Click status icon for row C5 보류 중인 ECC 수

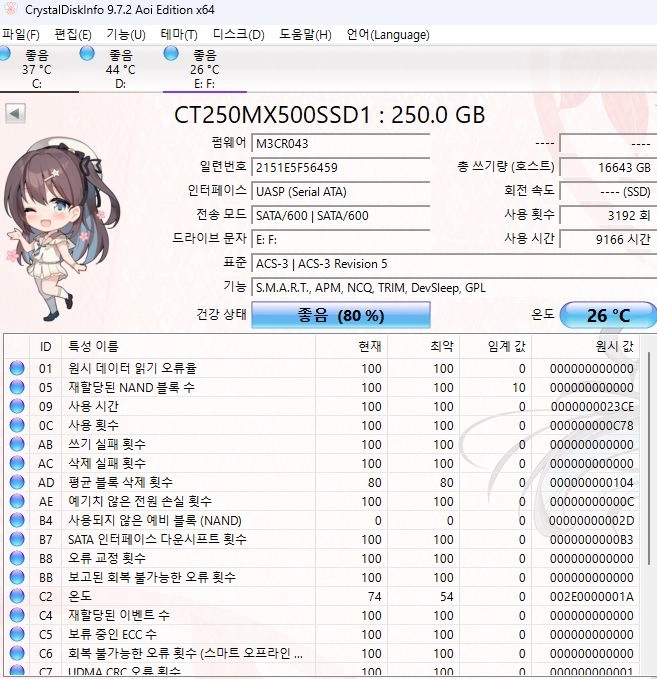coord(17,634)
